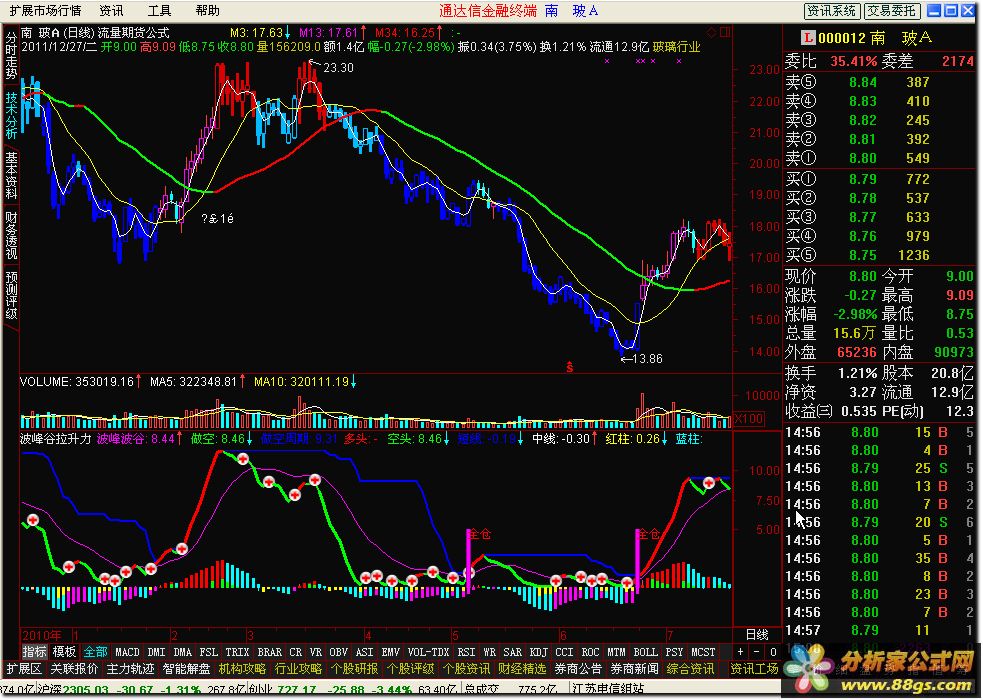Open the 行业攻略 tab
This screenshot has width=983, height=700.
(x=298, y=669)
